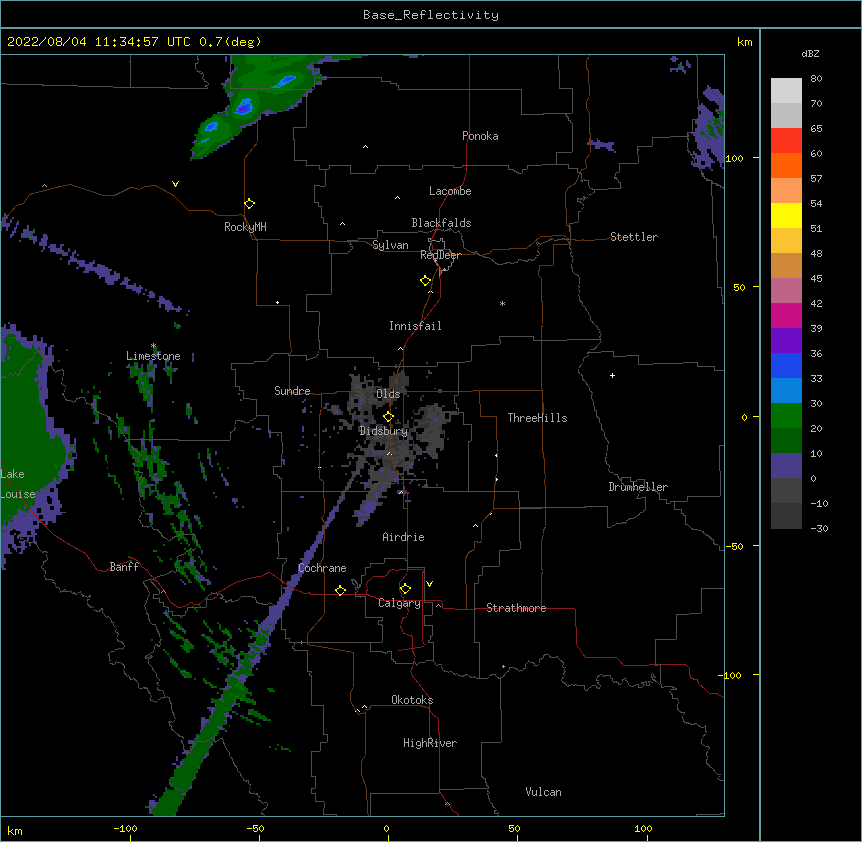The width and height of the screenshot is (862, 842).
Task: Click the timestamp 2022/08/04 11:34:57 UTC
Action: point(99,42)
